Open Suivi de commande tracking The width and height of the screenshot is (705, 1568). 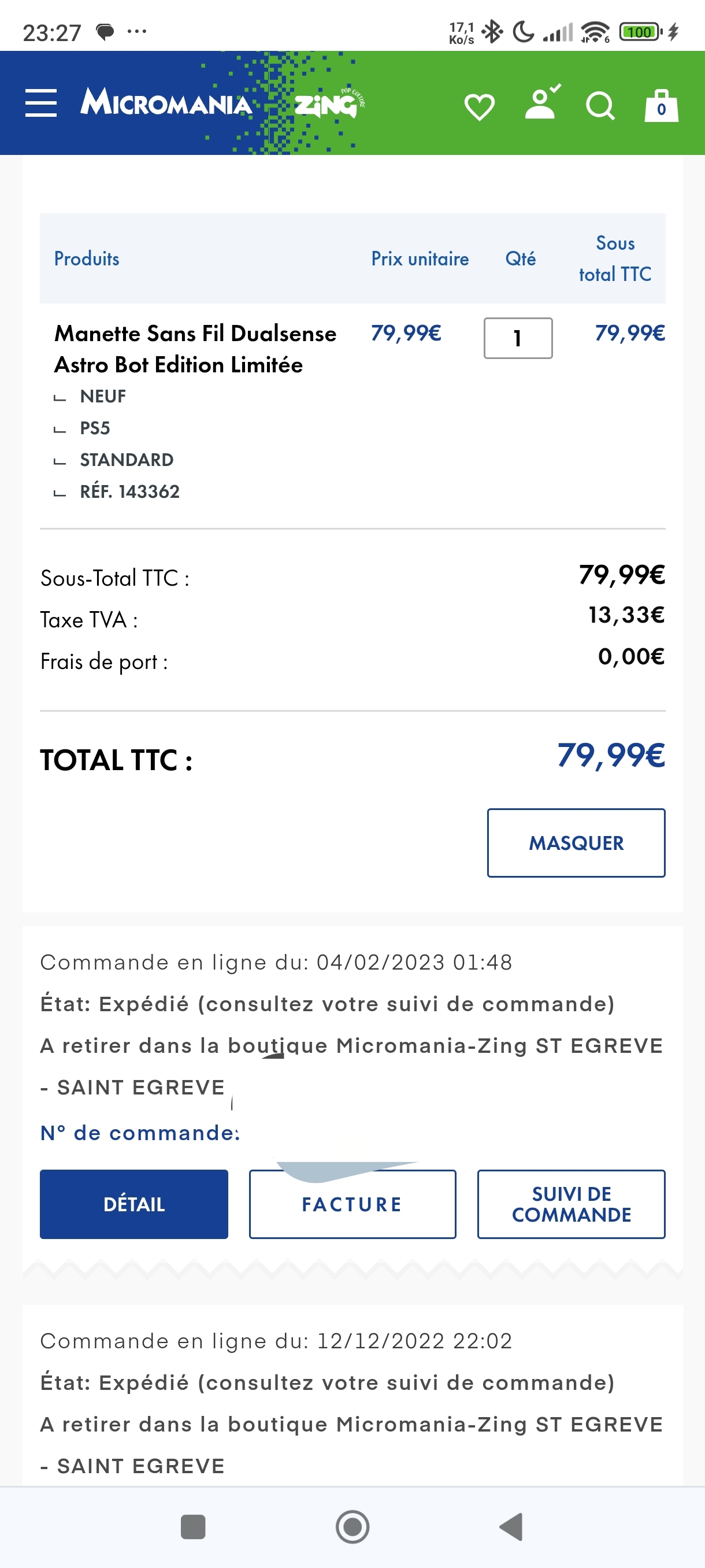click(571, 1204)
